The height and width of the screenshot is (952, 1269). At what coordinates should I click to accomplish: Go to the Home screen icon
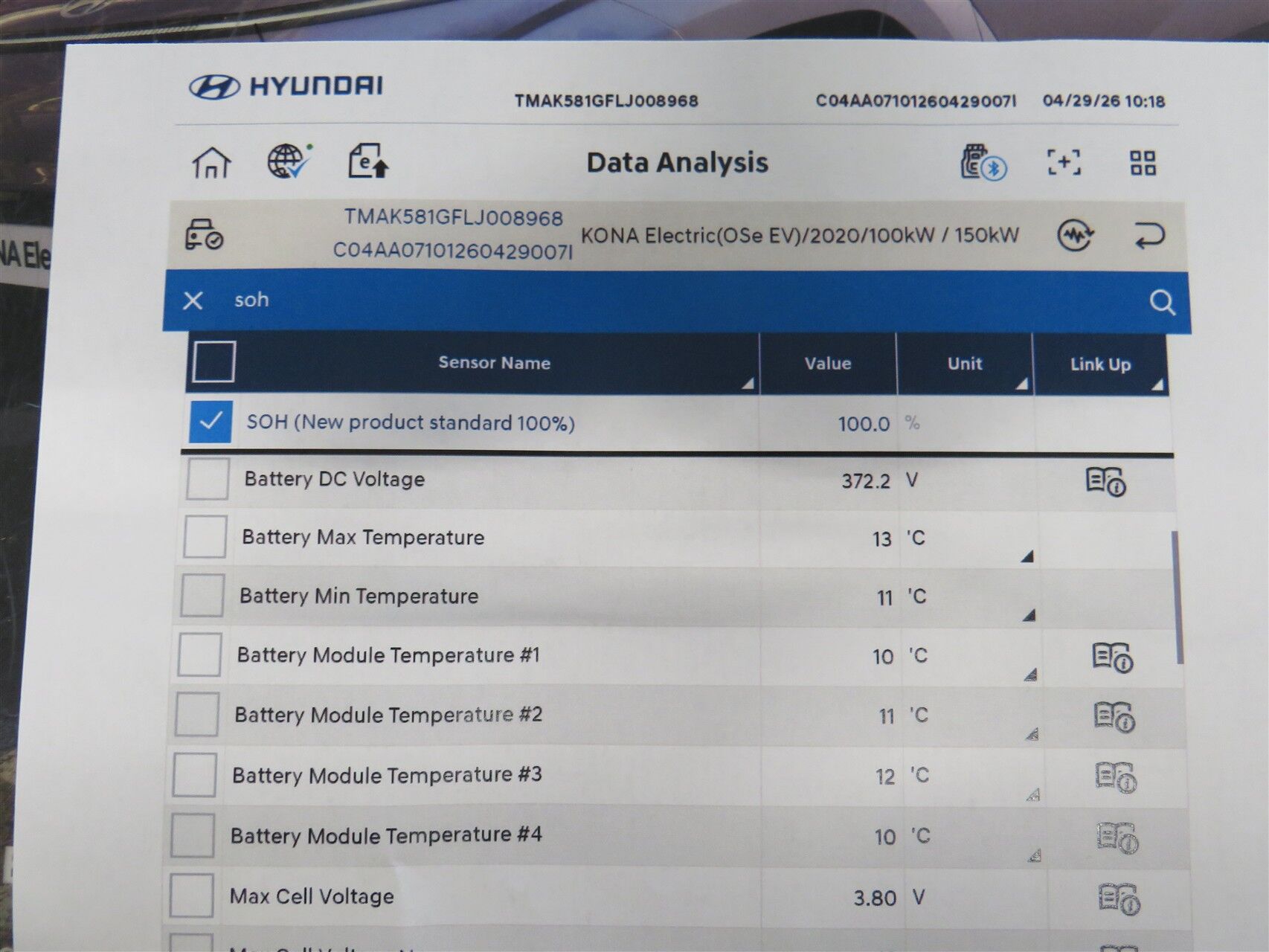212,162
